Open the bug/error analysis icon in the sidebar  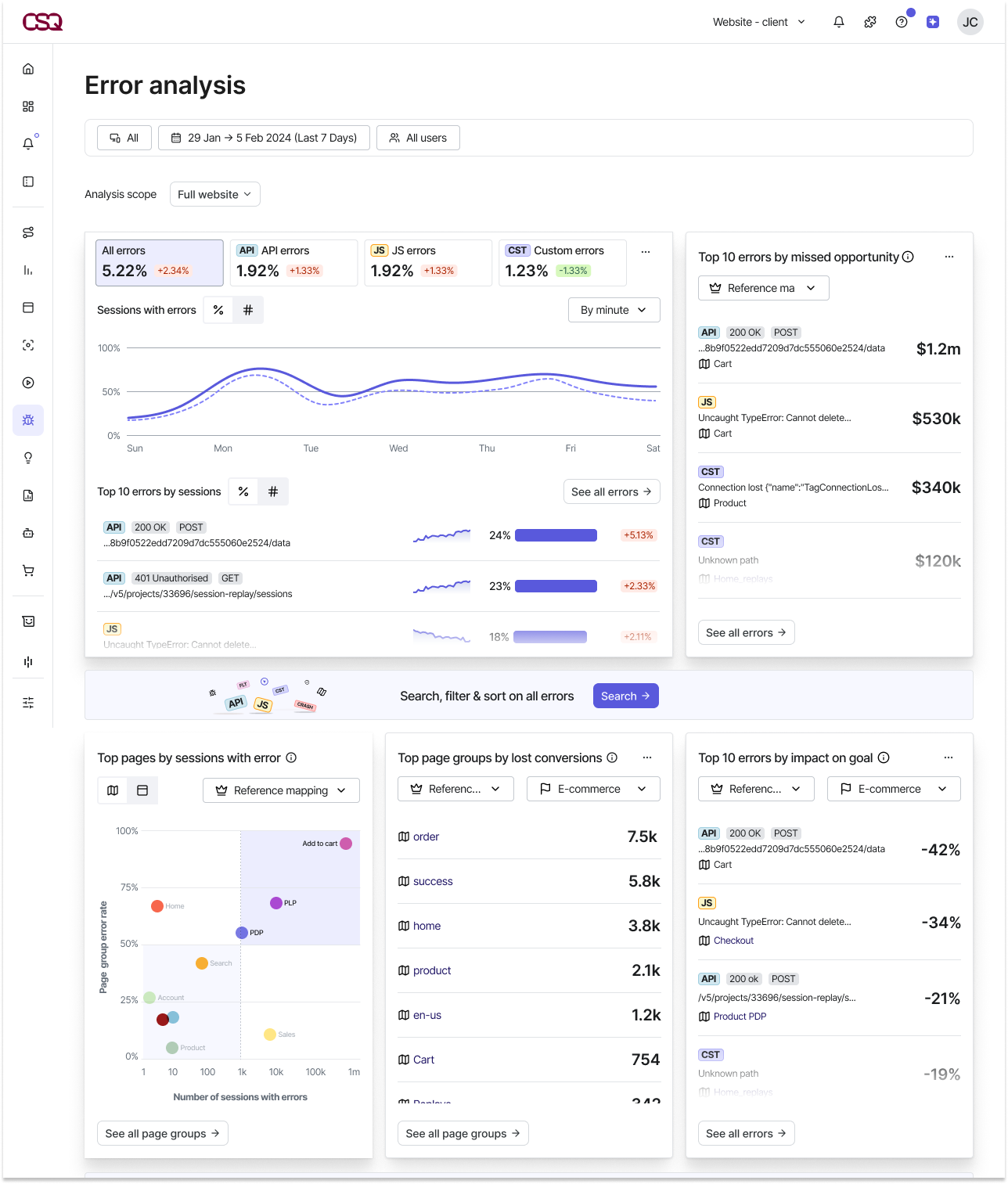tap(28, 420)
